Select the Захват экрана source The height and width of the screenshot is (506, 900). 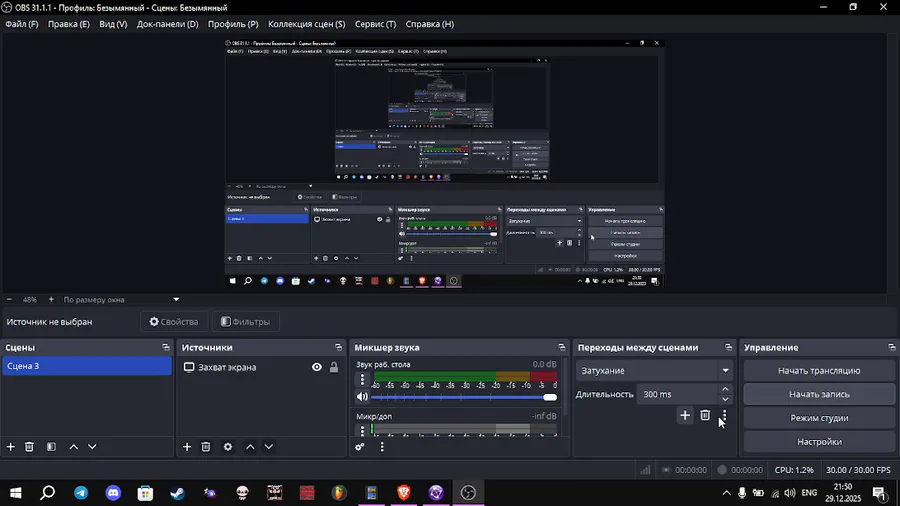(x=227, y=367)
